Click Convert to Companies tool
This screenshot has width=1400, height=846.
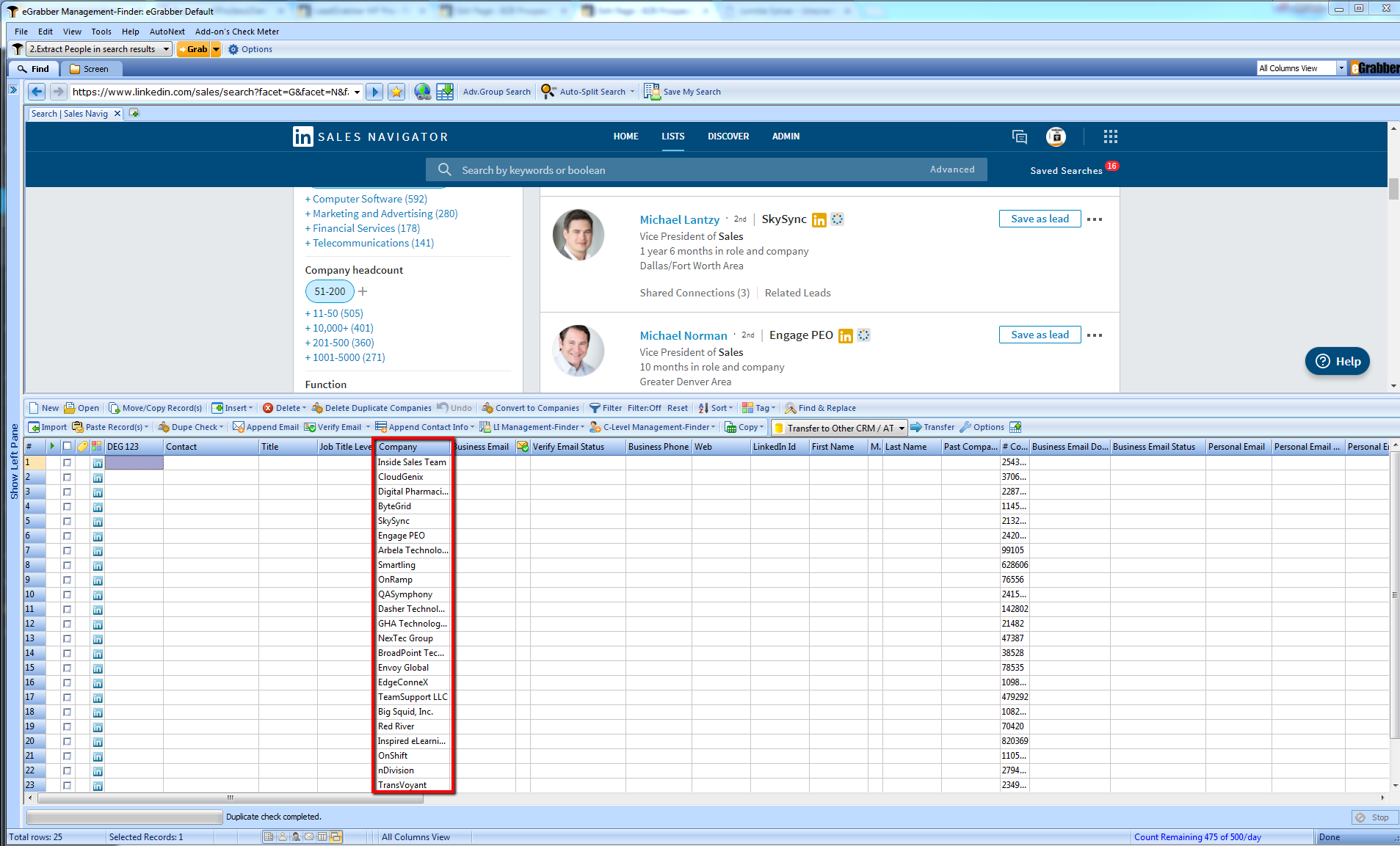pyautogui.click(x=530, y=408)
